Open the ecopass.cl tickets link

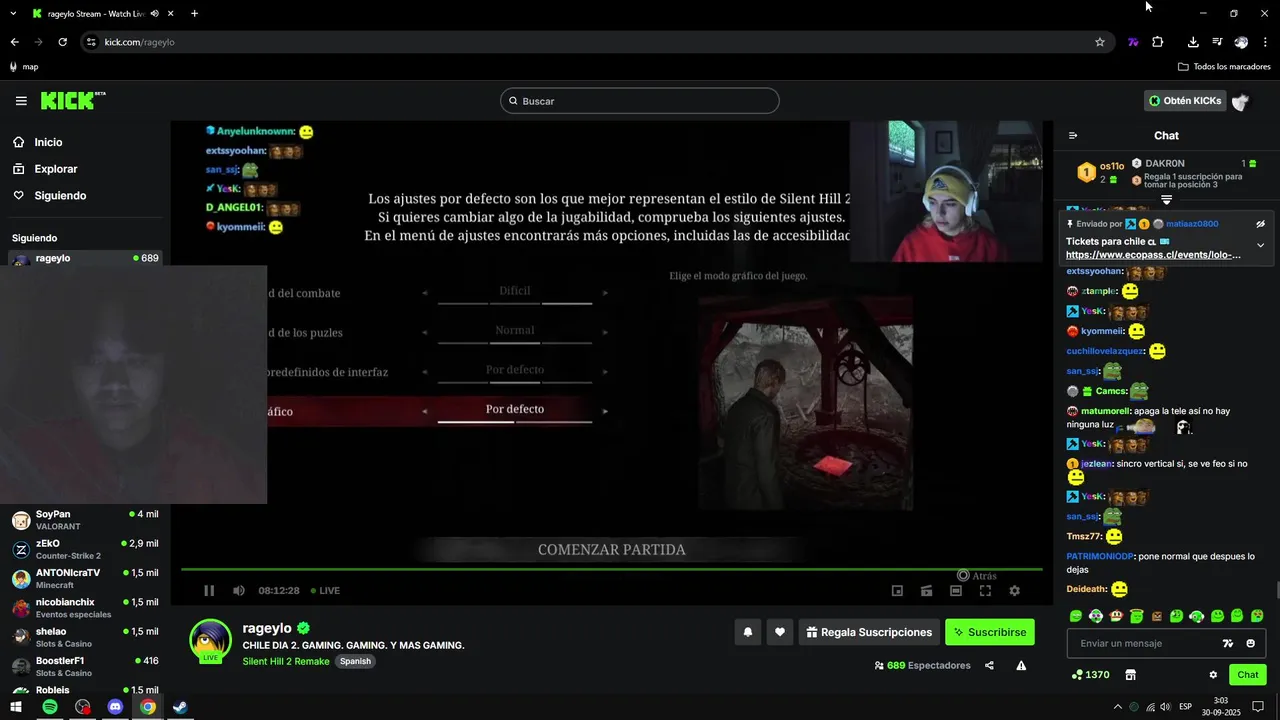1153,255
